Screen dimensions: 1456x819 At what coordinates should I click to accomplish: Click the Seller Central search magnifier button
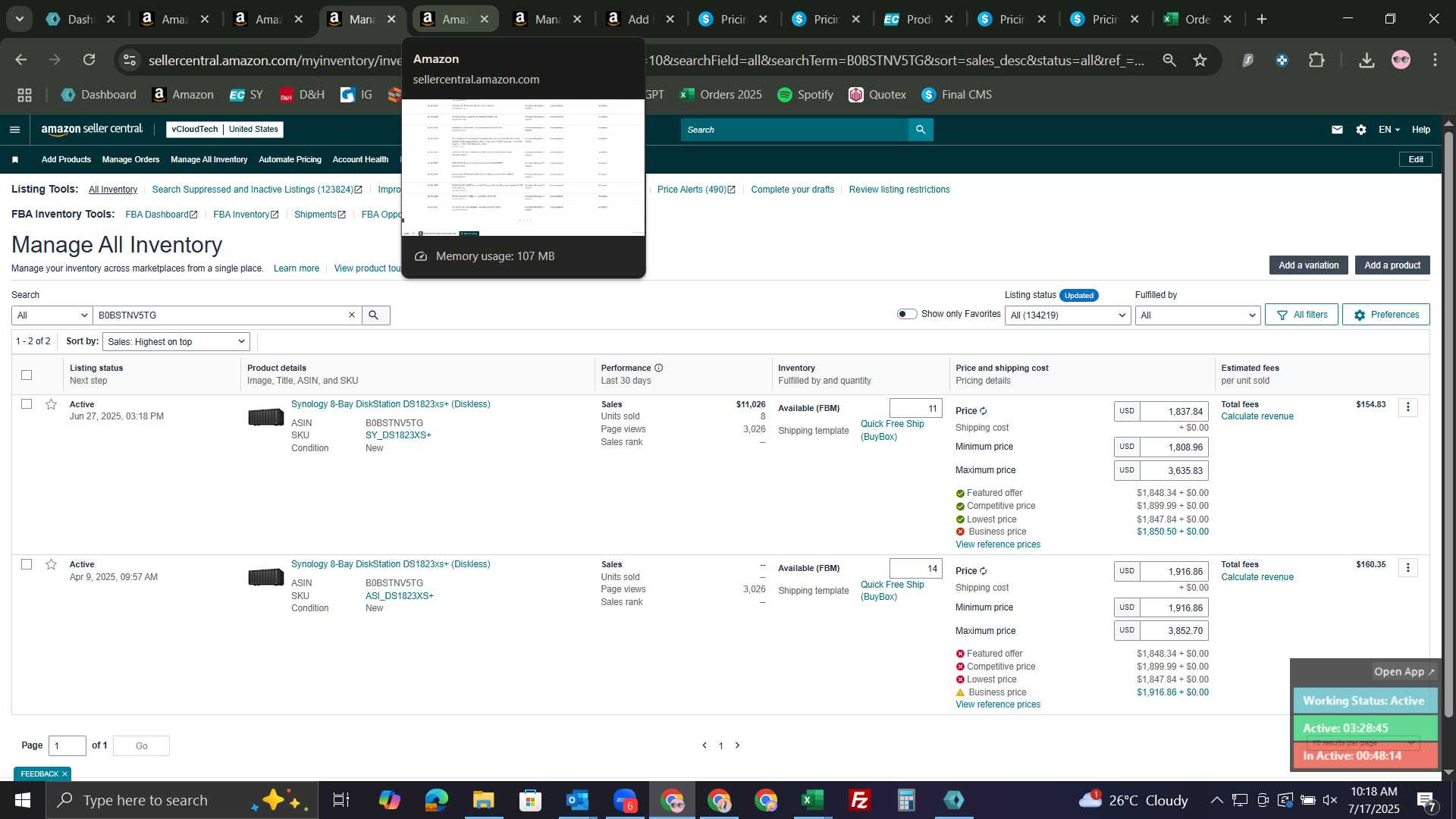click(x=921, y=130)
